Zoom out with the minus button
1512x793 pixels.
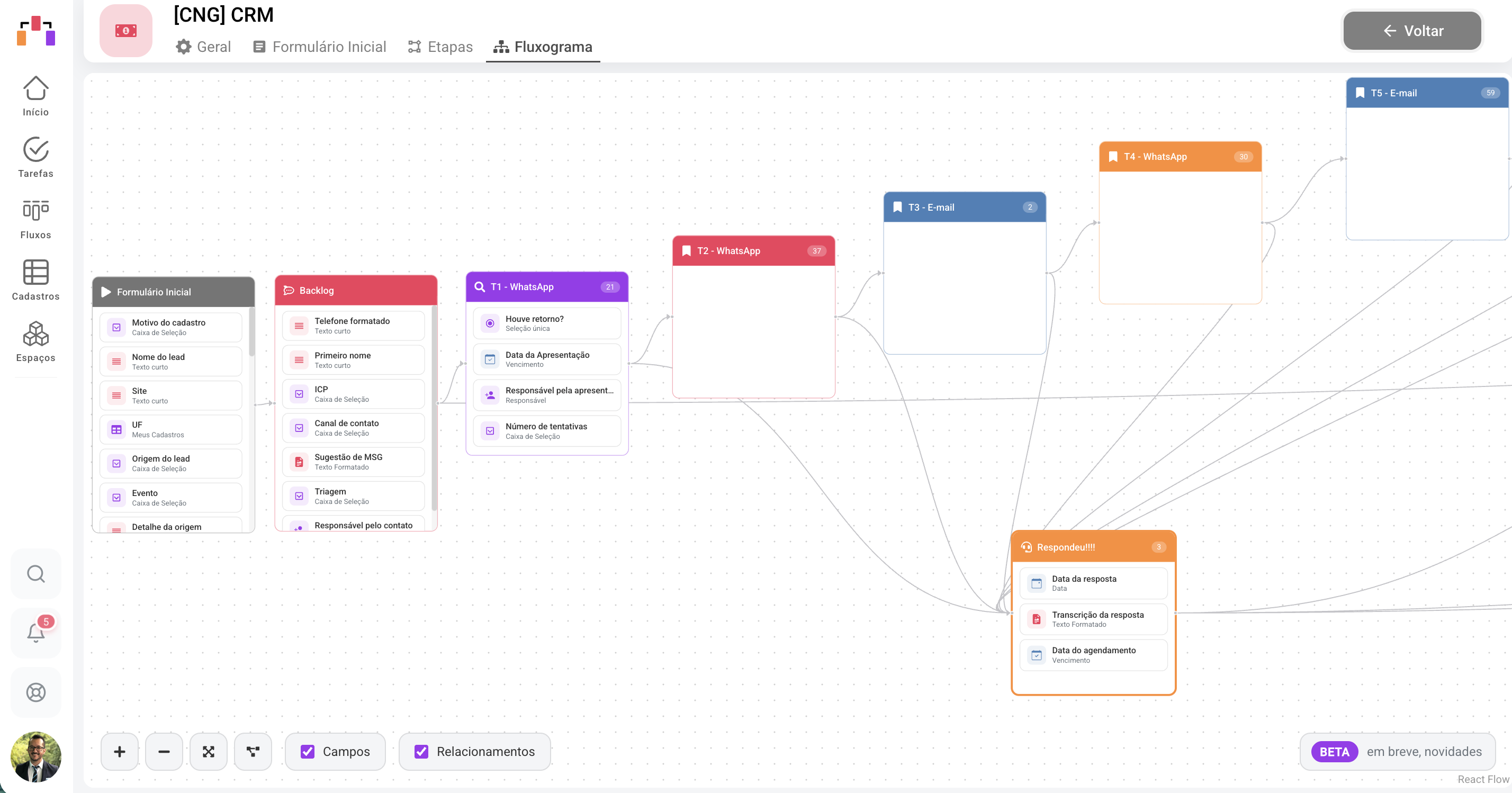tap(164, 751)
